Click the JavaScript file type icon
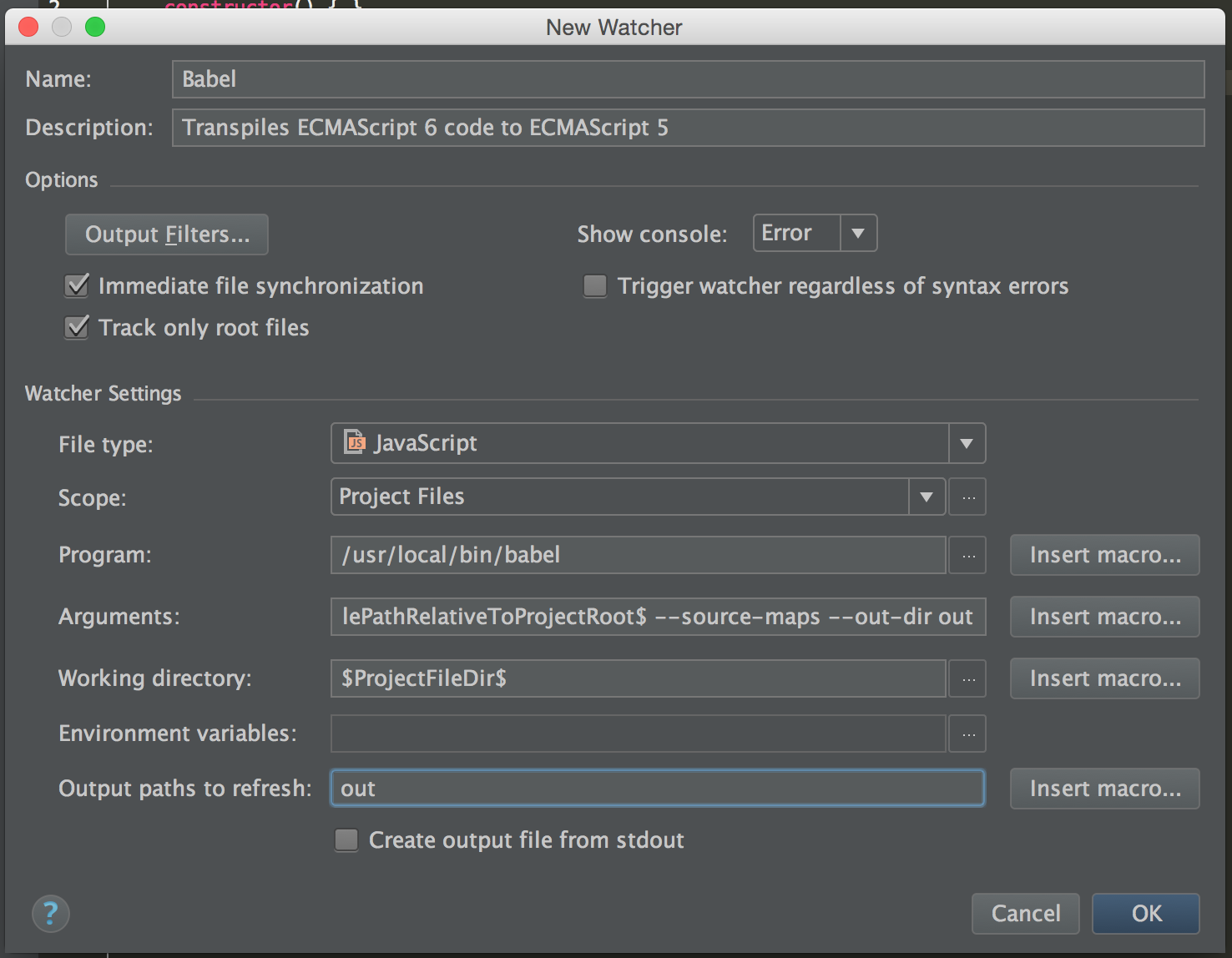The image size is (1232, 958). pyautogui.click(x=355, y=441)
